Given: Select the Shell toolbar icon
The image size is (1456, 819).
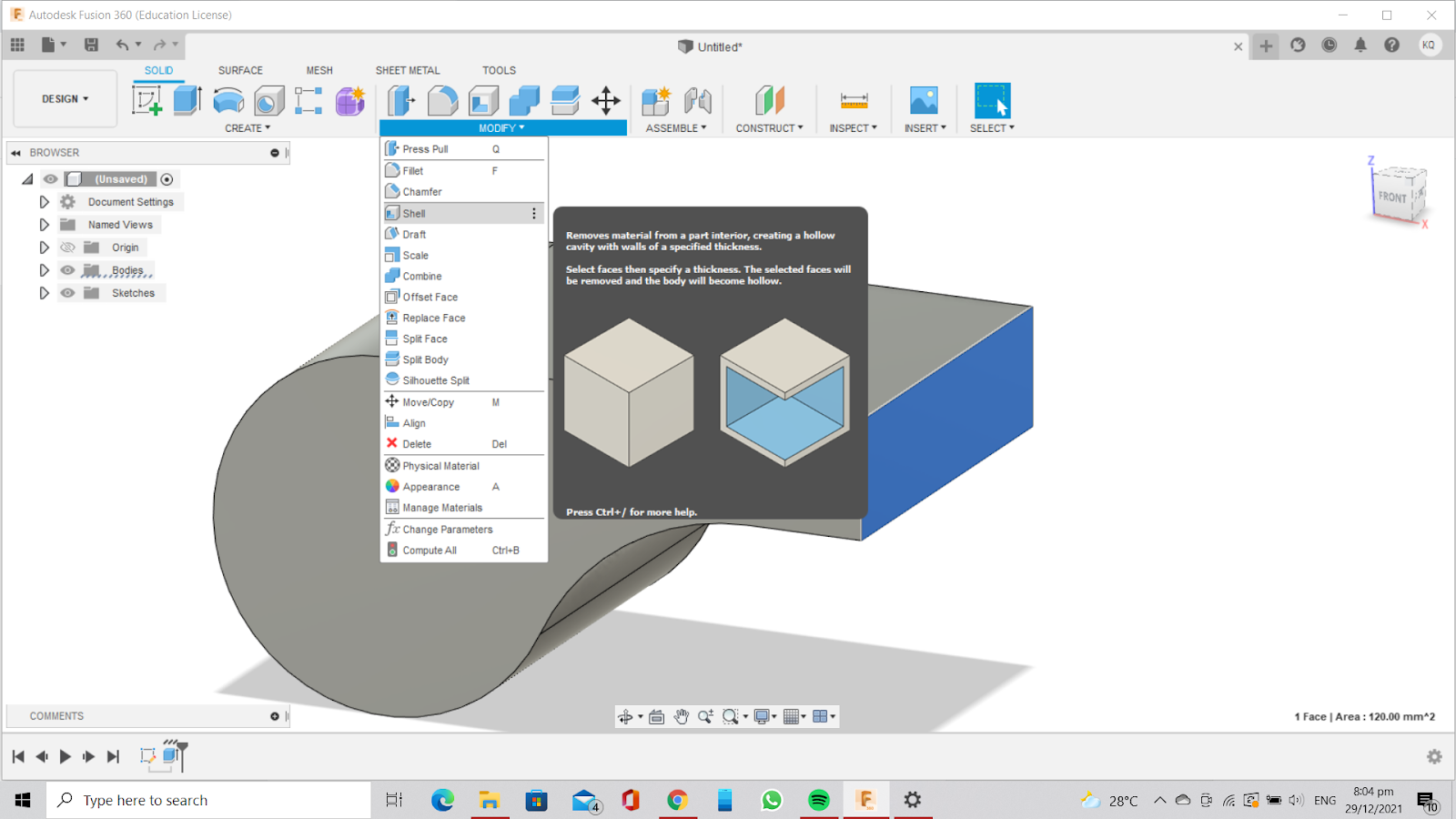Looking at the screenshot, I should click(x=483, y=100).
